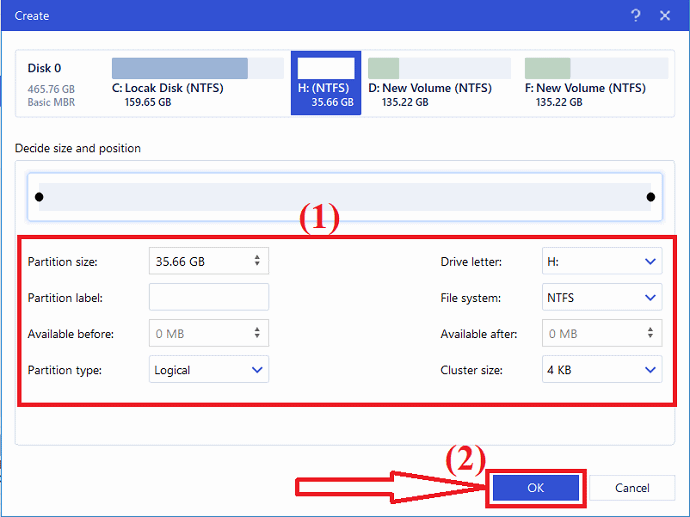
Task: Click the Disk 0 label
Action: [44, 68]
